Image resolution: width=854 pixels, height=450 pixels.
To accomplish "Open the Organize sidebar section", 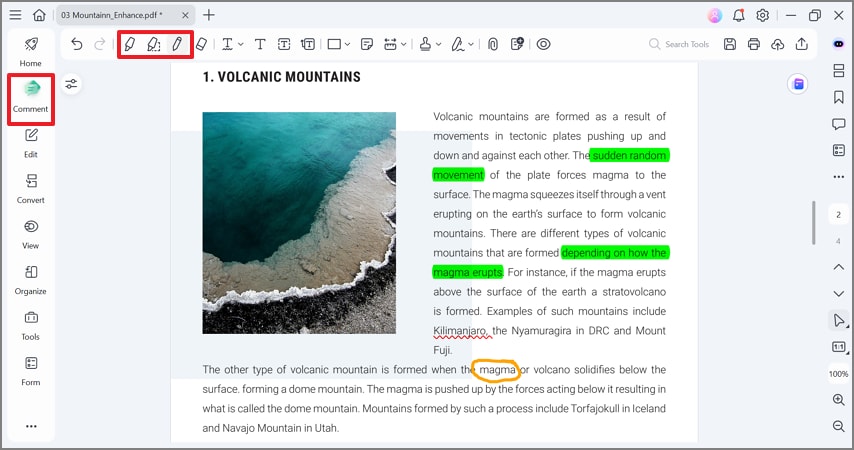I will 30,280.
